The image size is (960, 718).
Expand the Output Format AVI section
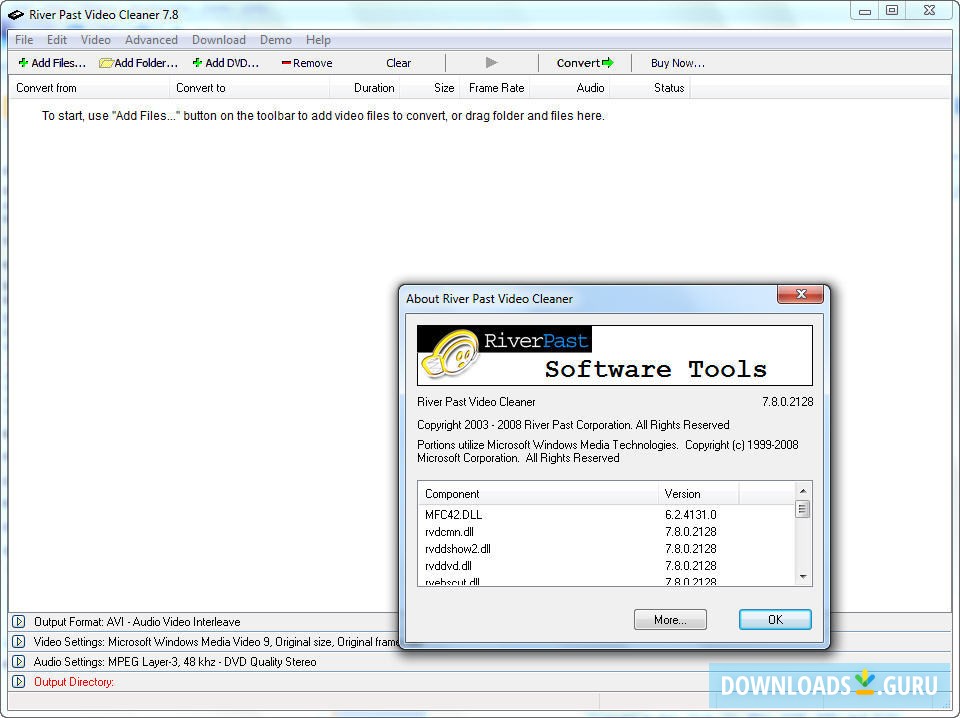pos(18,622)
